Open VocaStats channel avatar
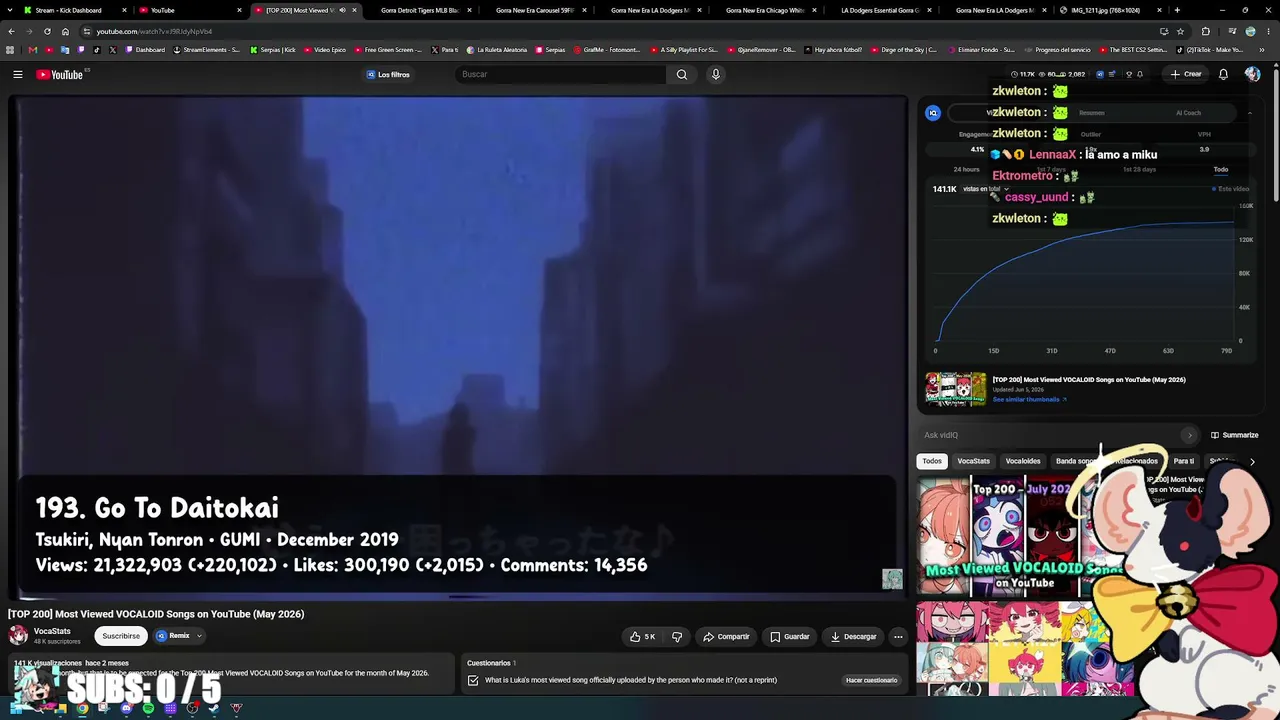 tap(18, 635)
